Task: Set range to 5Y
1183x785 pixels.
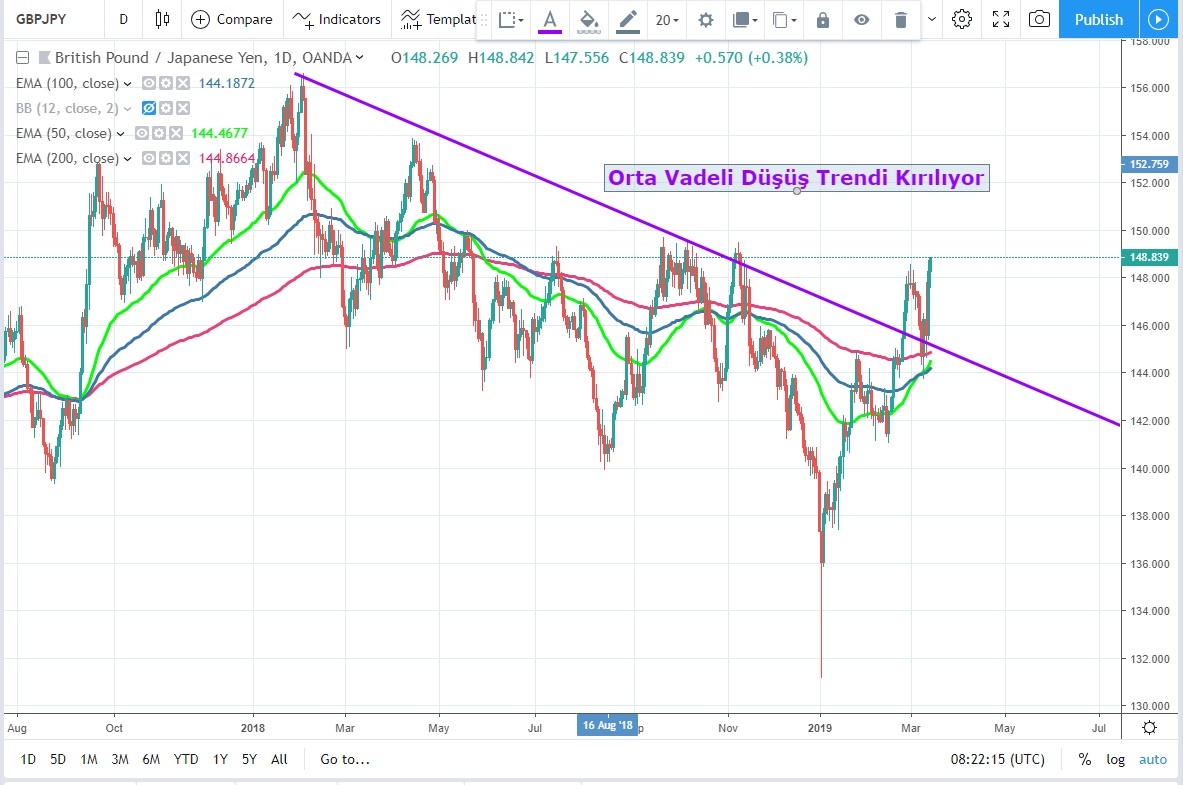Action: pos(250,759)
